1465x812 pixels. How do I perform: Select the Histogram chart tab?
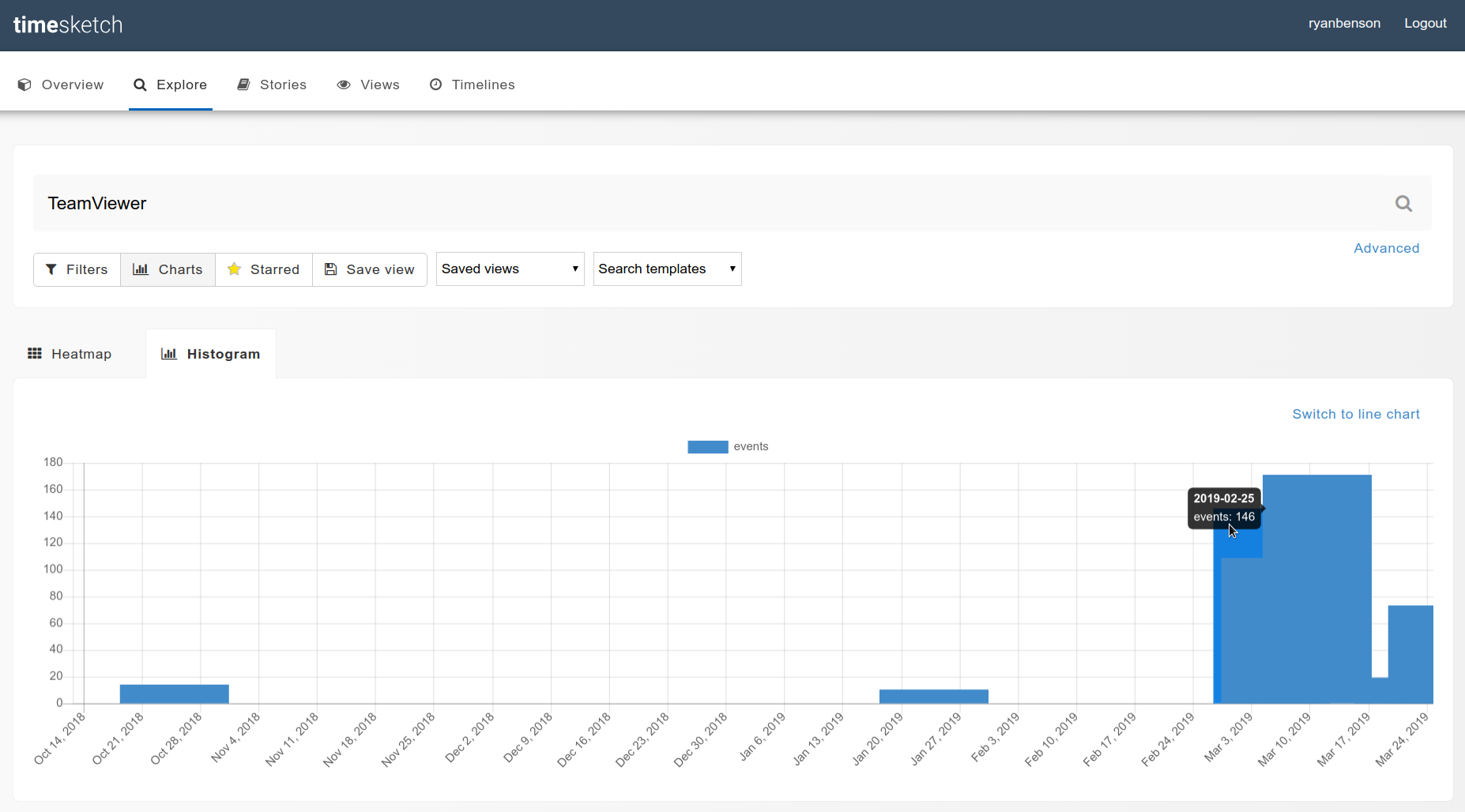pos(211,354)
